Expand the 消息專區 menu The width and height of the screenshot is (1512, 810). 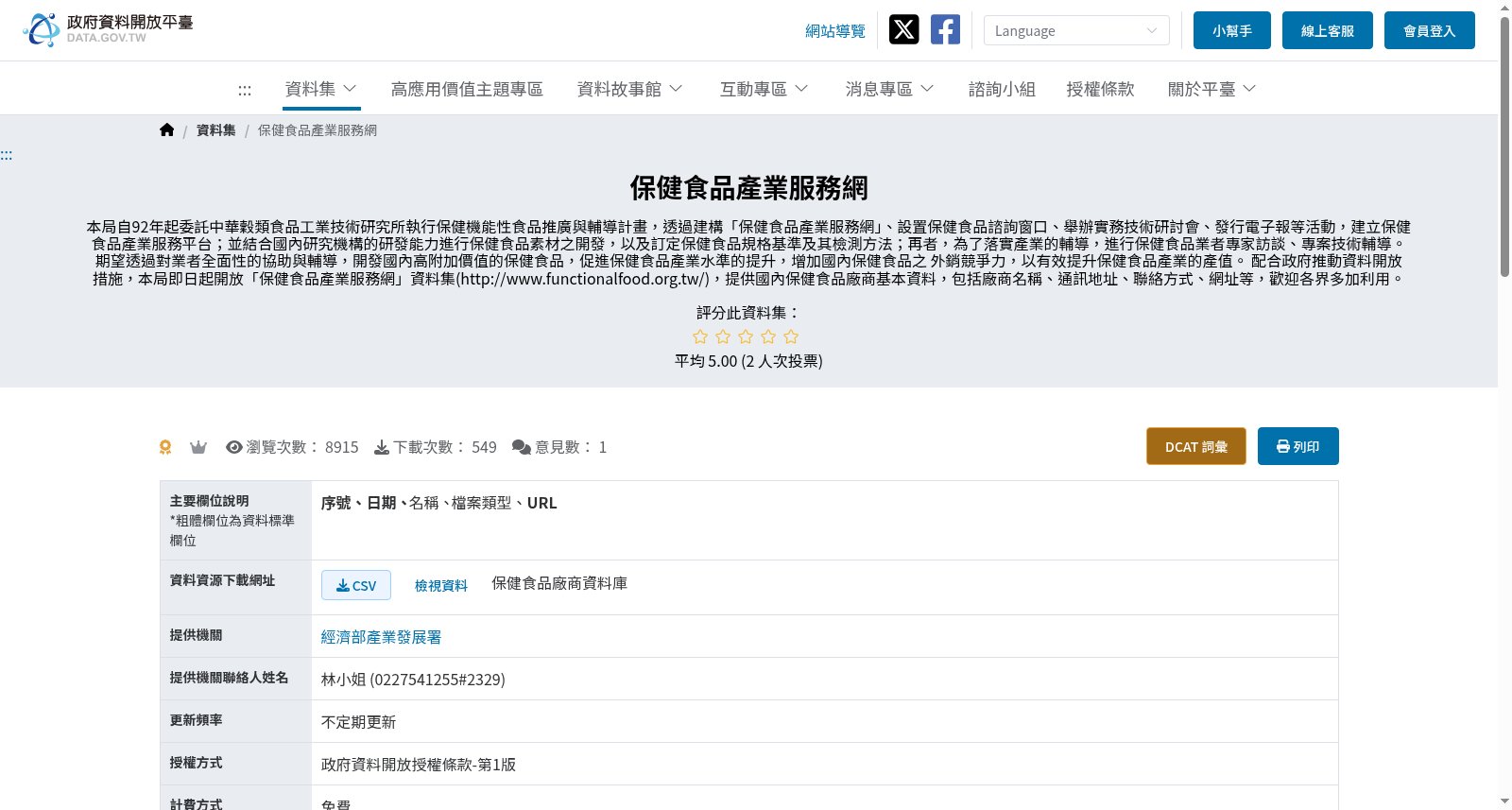(x=890, y=89)
